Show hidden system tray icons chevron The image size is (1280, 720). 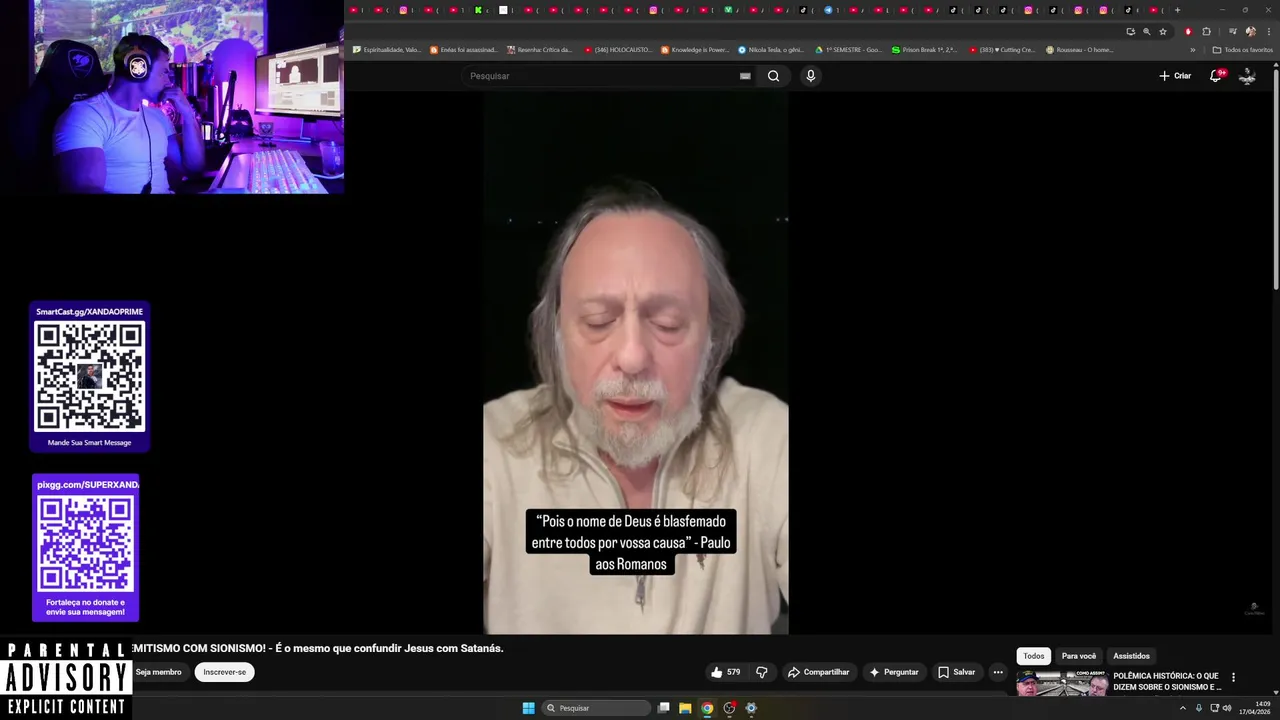click(1184, 708)
